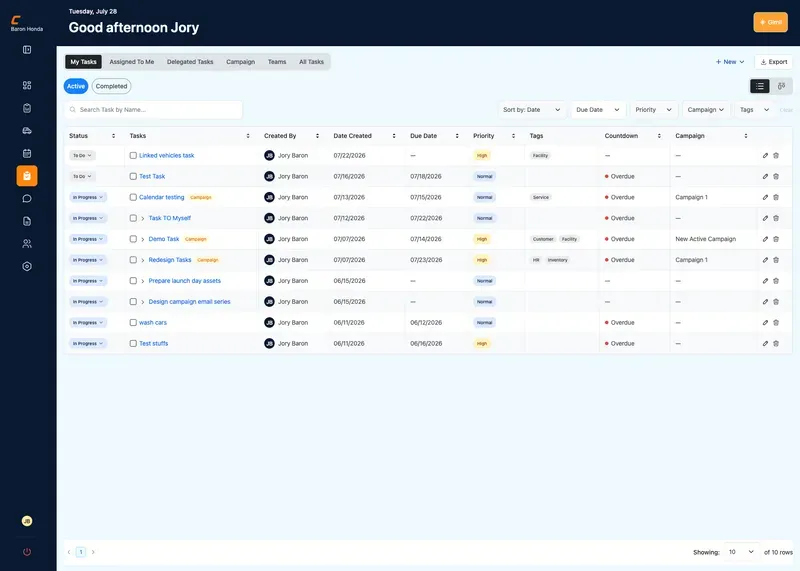Check the Test Task checkbox
The height and width of the screenshot is (571, 800).
click(x=133, y=177)
